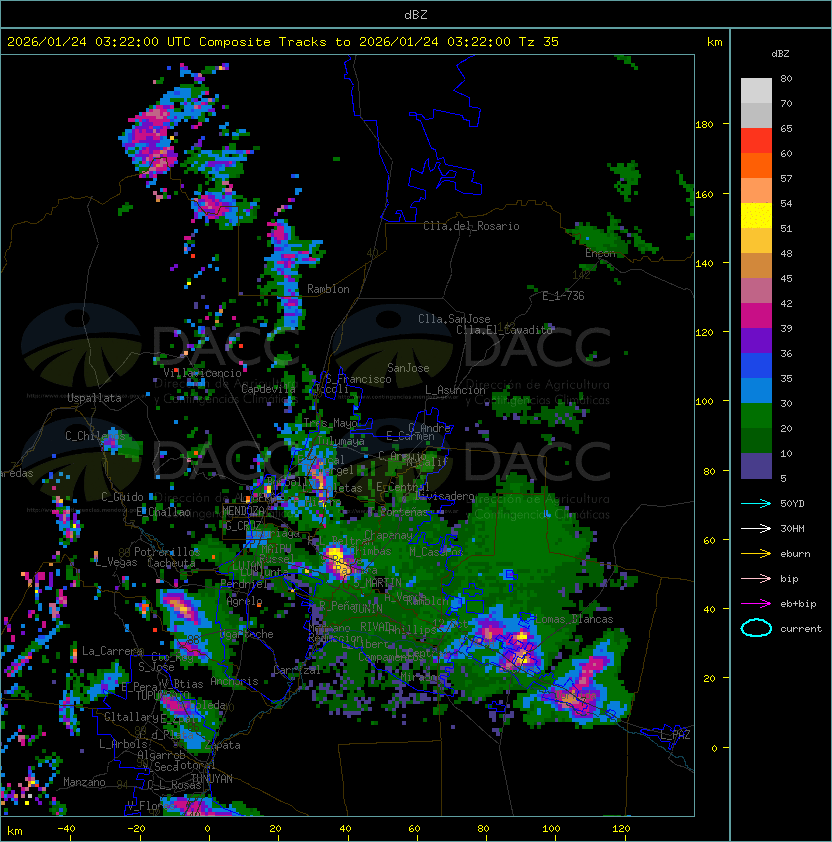This screenshot has height=842, width=832.
Task: Click the yellow eburn arrow in legend
Action: click(x=756, y=554)
